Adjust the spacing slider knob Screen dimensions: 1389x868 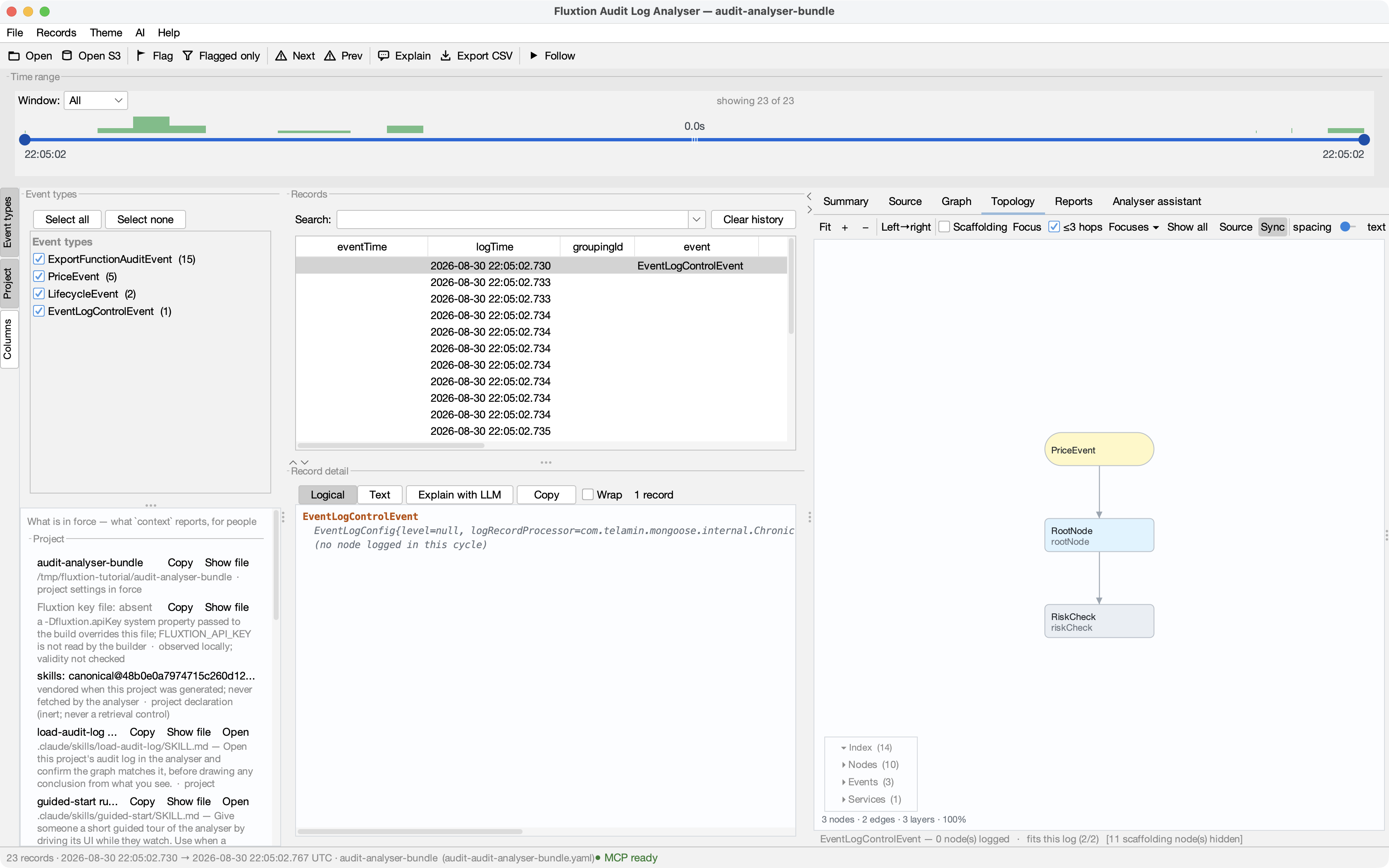pos(1345,227)
